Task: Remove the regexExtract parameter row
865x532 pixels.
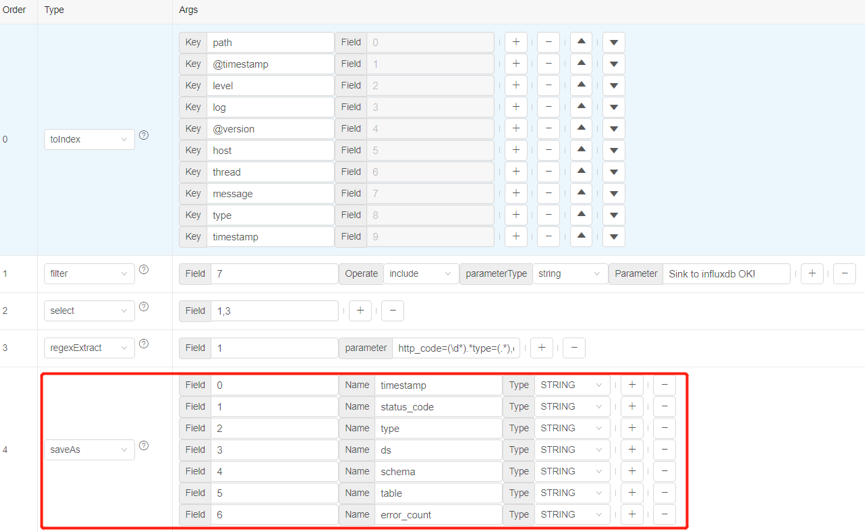Action: coord(574,348)
